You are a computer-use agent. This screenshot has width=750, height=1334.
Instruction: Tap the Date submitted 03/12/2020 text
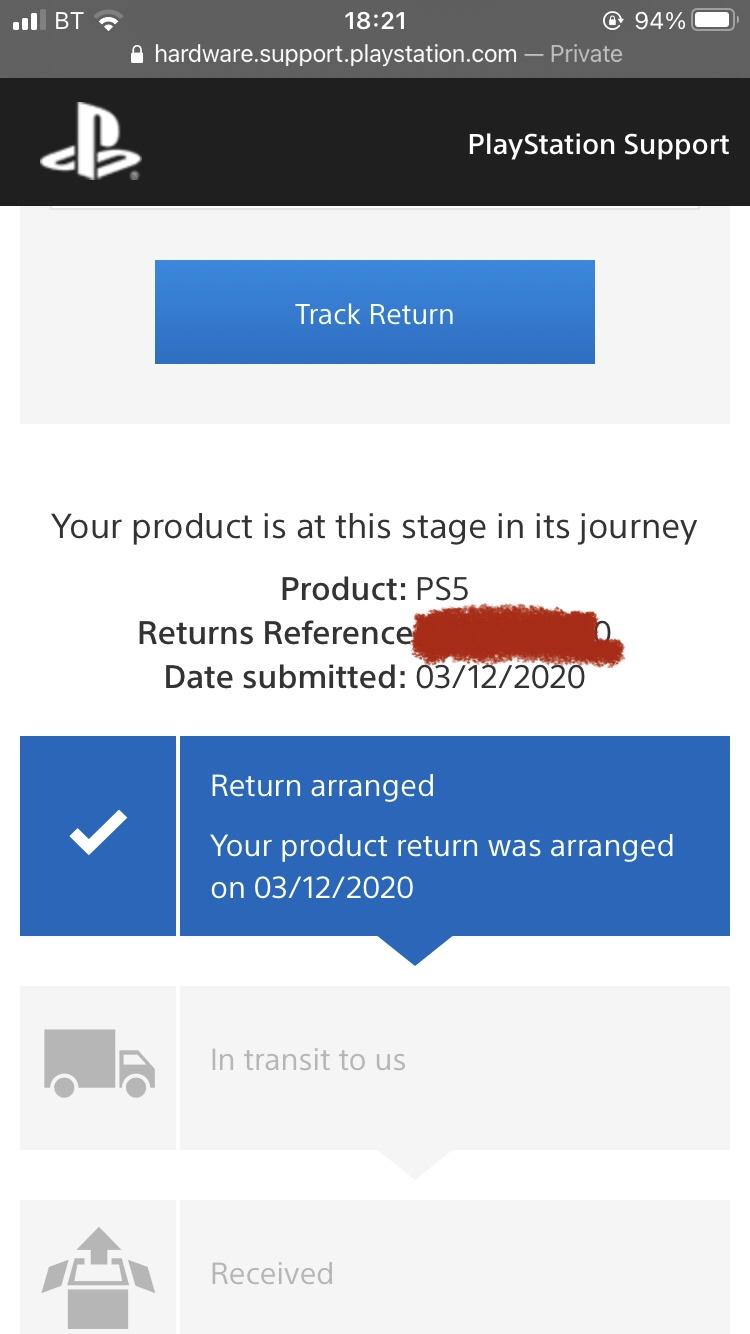click(374, 677)
